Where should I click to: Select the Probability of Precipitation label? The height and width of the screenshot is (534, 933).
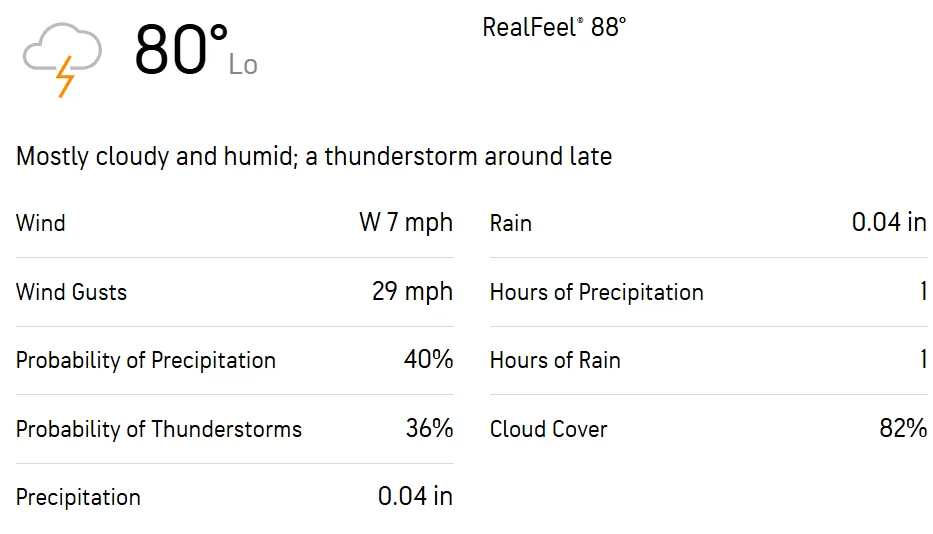146,360
